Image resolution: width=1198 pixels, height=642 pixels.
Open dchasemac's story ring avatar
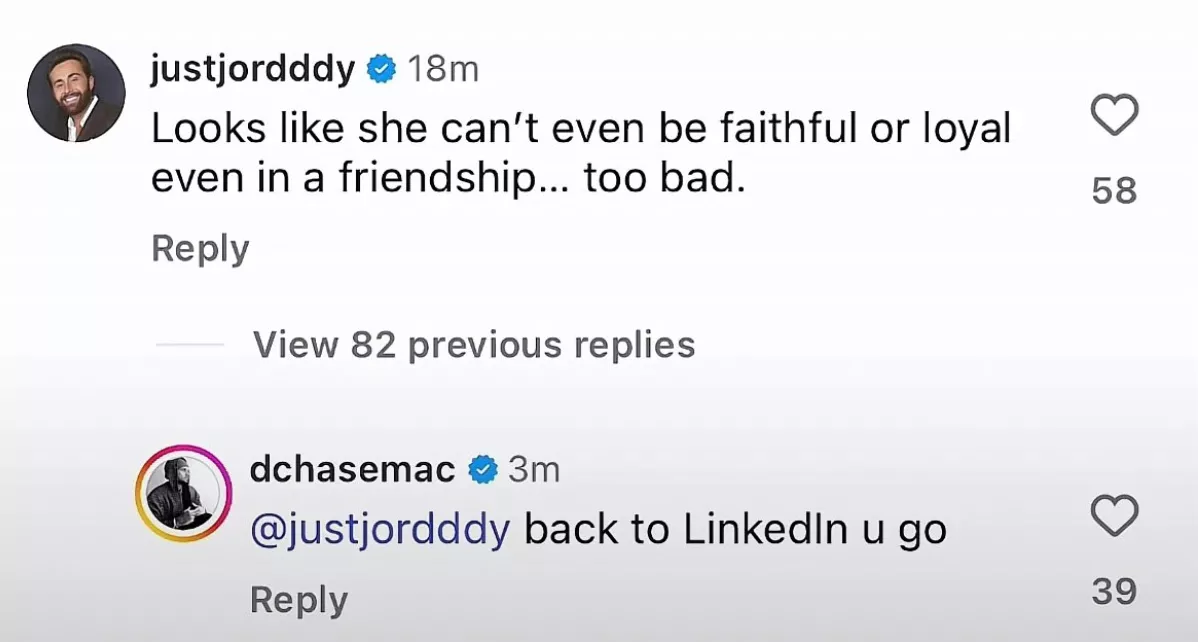click(x=183, y=493)
